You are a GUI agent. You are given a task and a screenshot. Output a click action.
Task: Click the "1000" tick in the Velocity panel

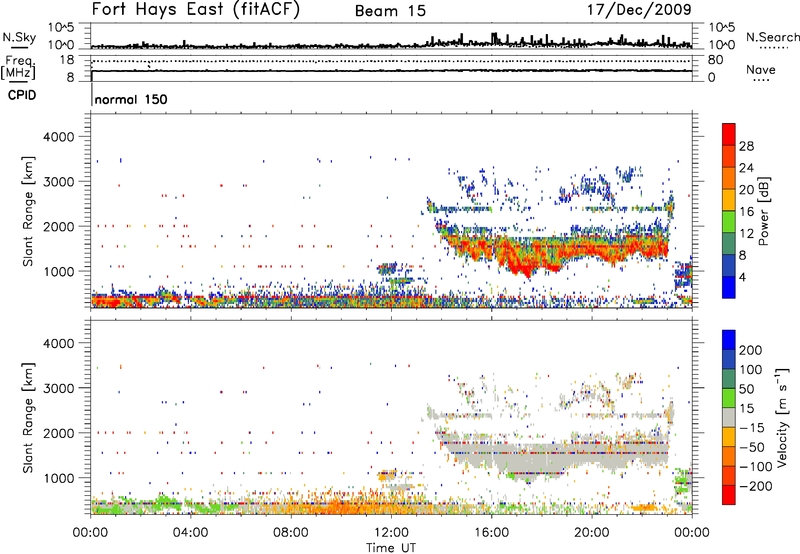point(58,478)
